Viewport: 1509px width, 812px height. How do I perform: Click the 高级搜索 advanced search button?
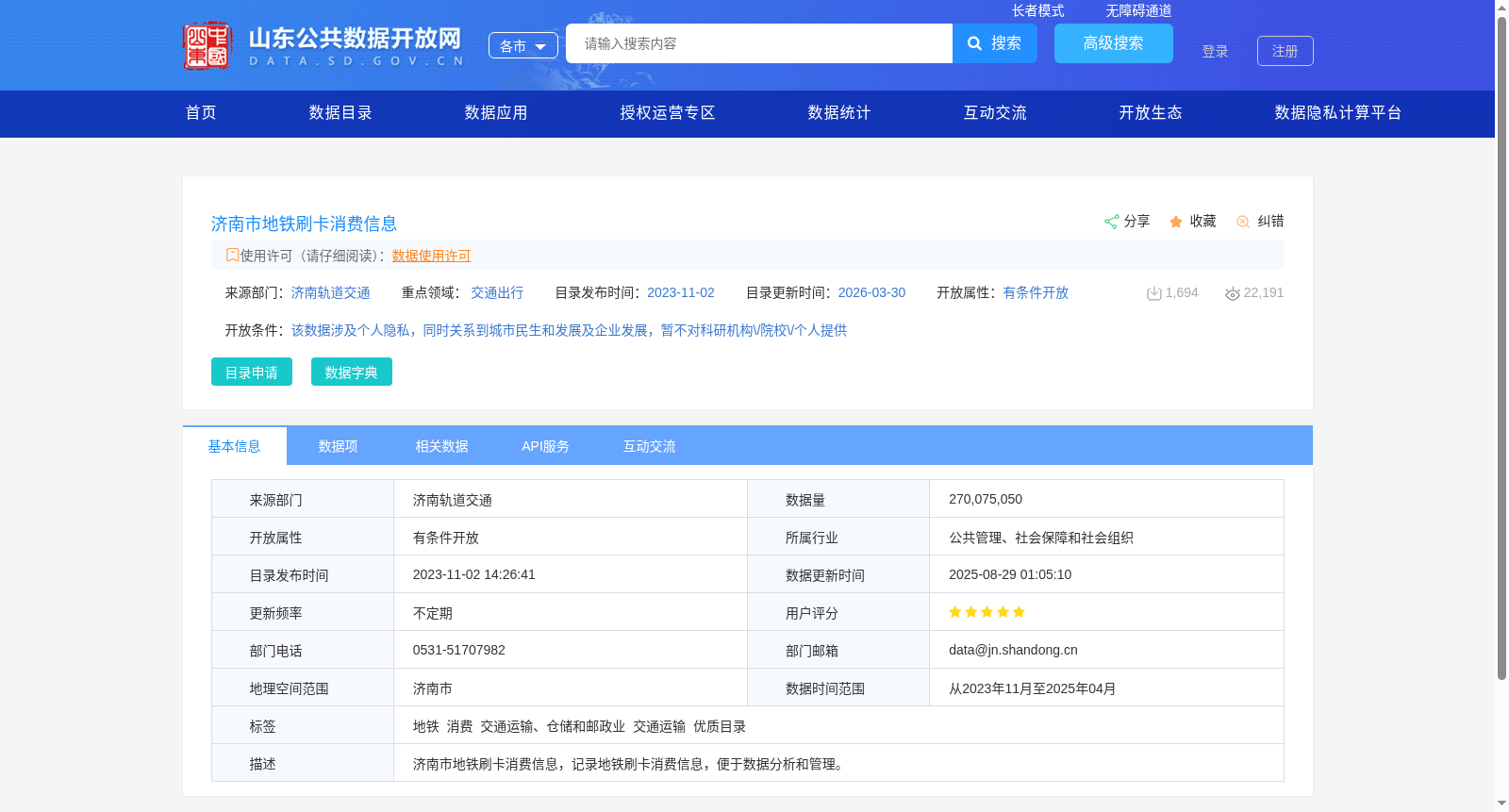(x=1114, y=43)
